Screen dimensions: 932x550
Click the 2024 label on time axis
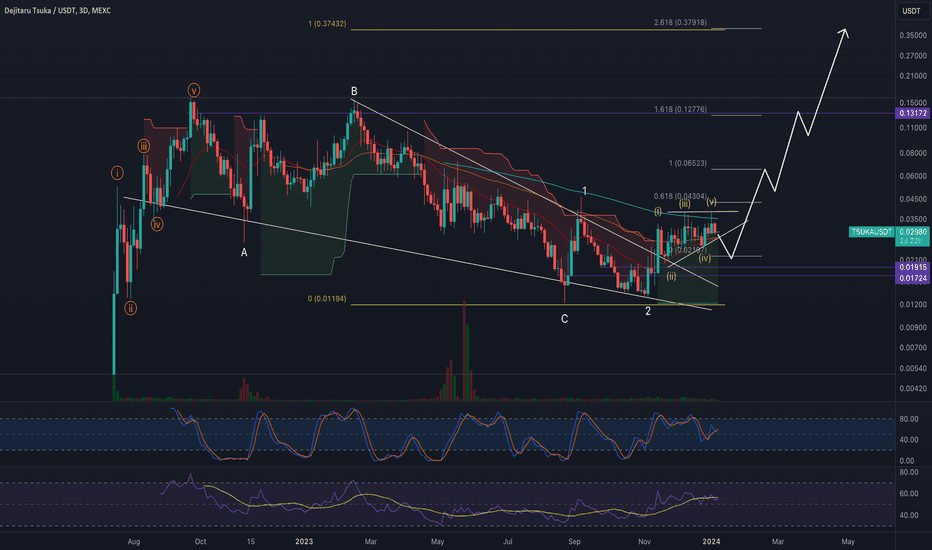(711, 542)
